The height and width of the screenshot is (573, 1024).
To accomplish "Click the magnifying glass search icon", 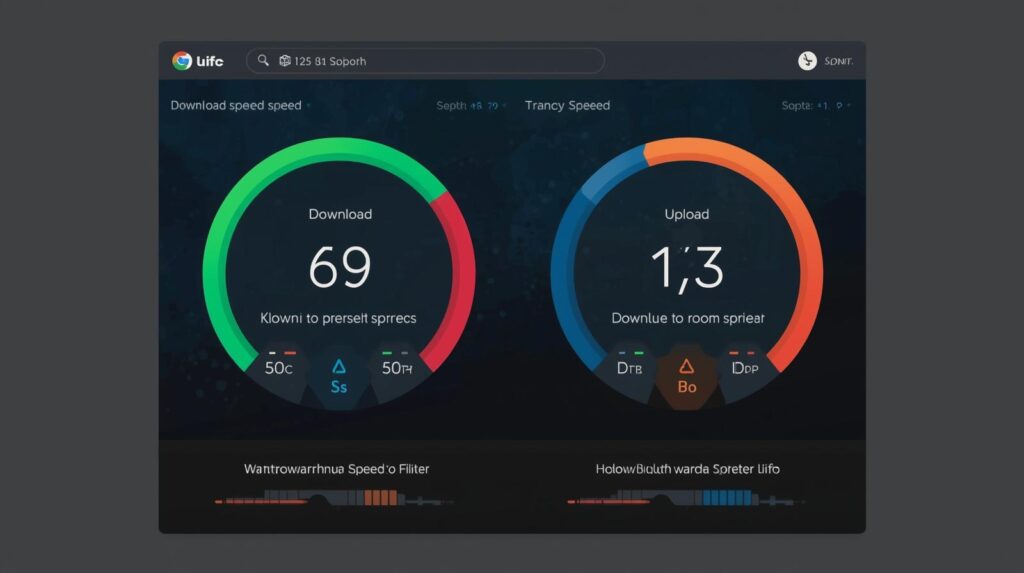I will pos(264,61).
